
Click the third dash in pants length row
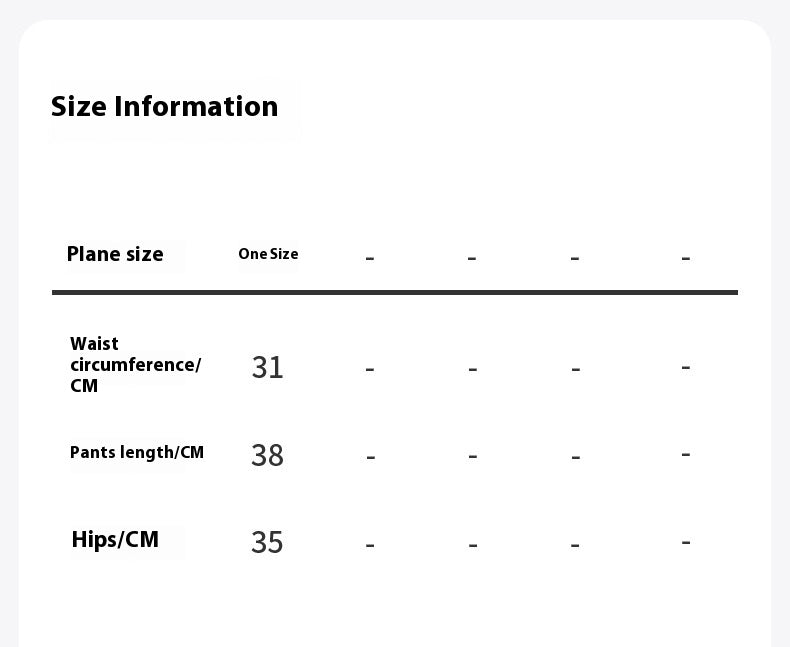[576, 456]
